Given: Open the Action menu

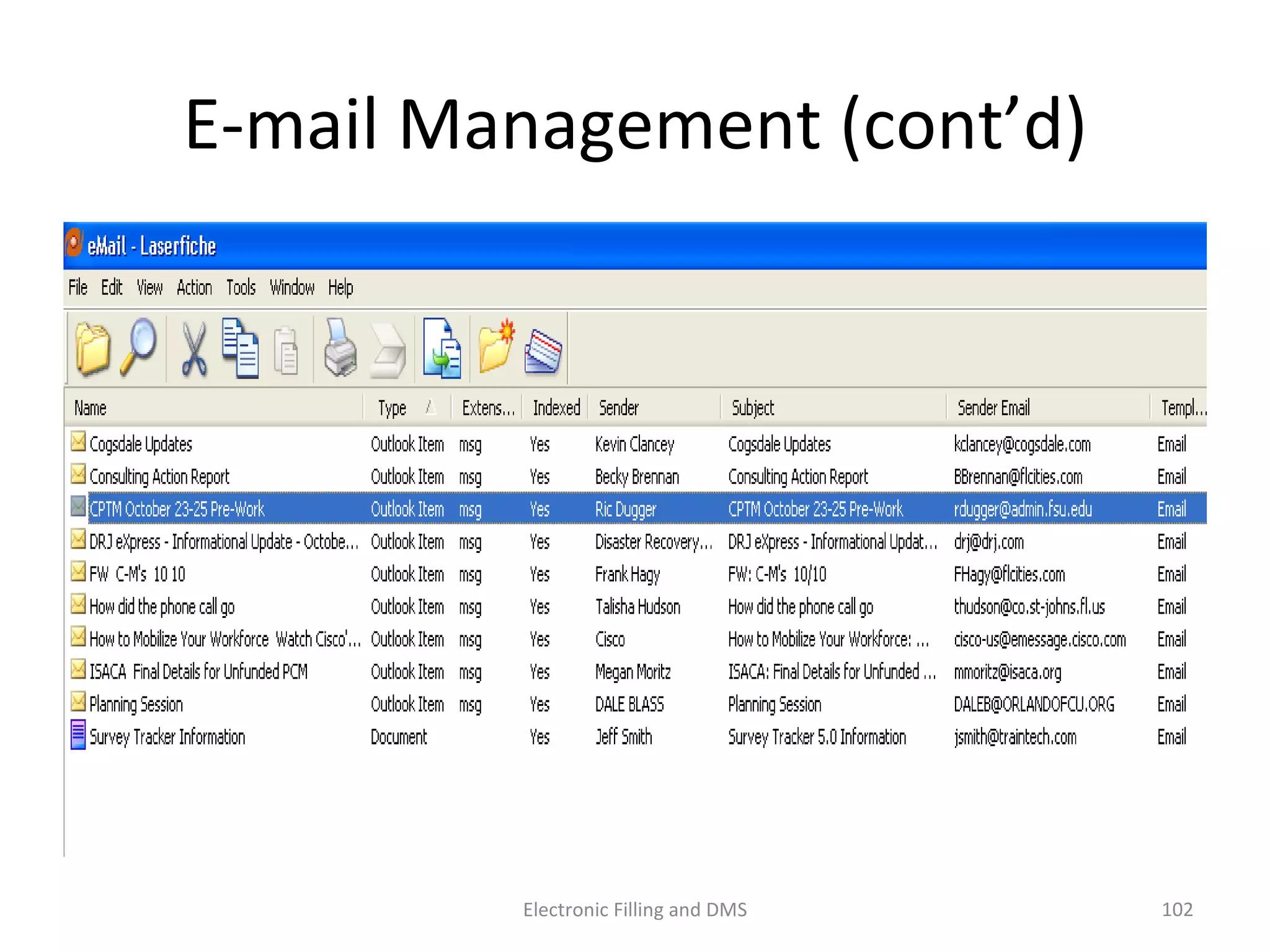Looking at the screenshot, I should 194,288.
